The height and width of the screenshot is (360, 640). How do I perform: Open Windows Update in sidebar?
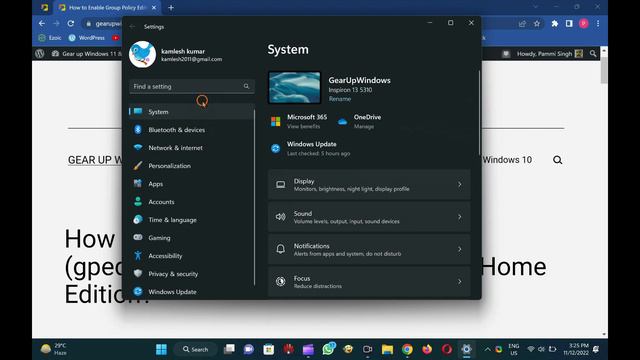coord(191,291)
